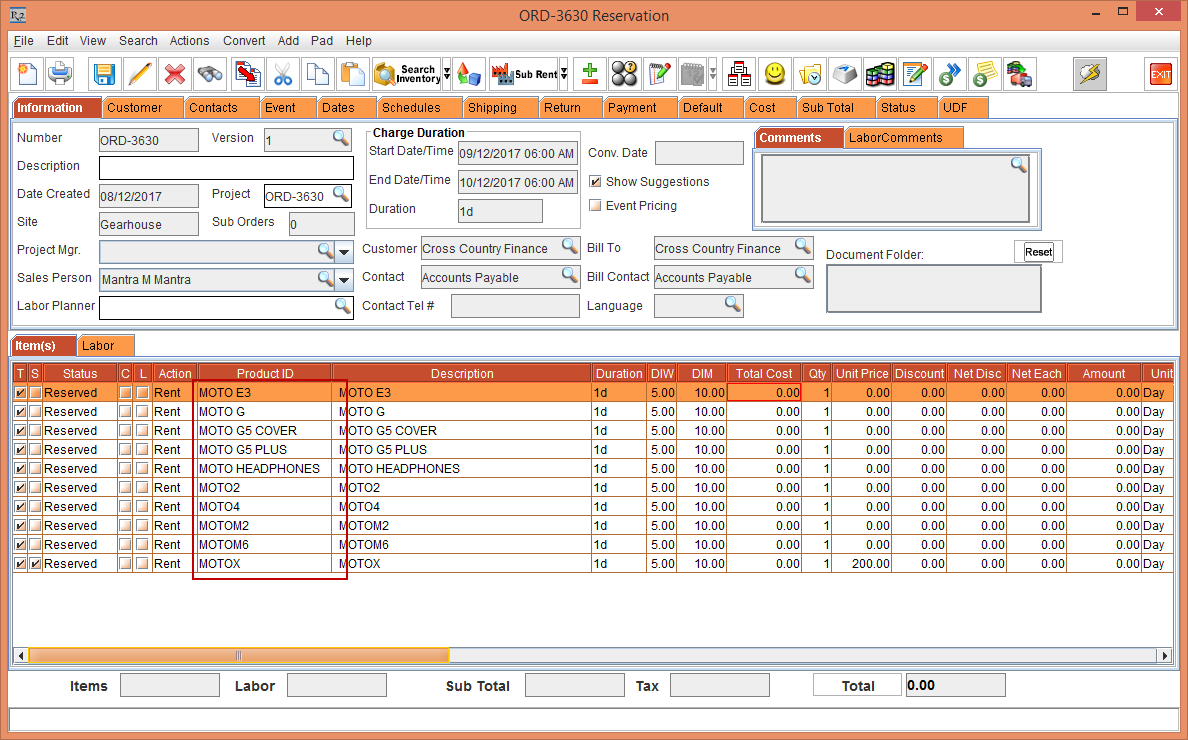The image size is (1188, 740).
Task: Enable the Event Pricing checkbox
Action: tap(596, 206)
